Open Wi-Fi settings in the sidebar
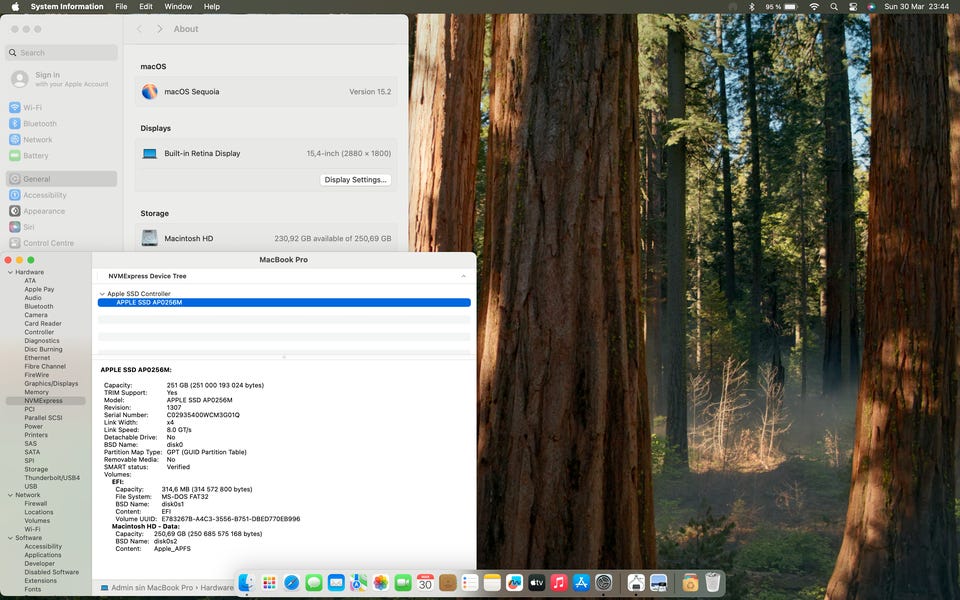Screen dimensions: 960x600 [32, 108]
